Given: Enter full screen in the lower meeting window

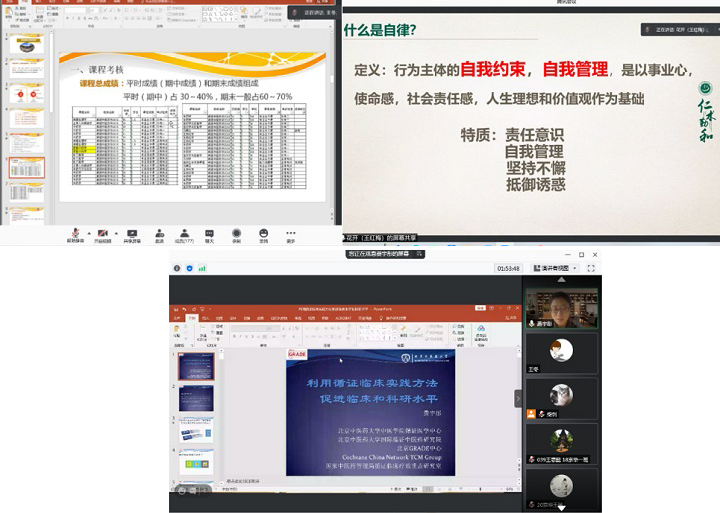Looking at the screenshot, I should point(591,268).
